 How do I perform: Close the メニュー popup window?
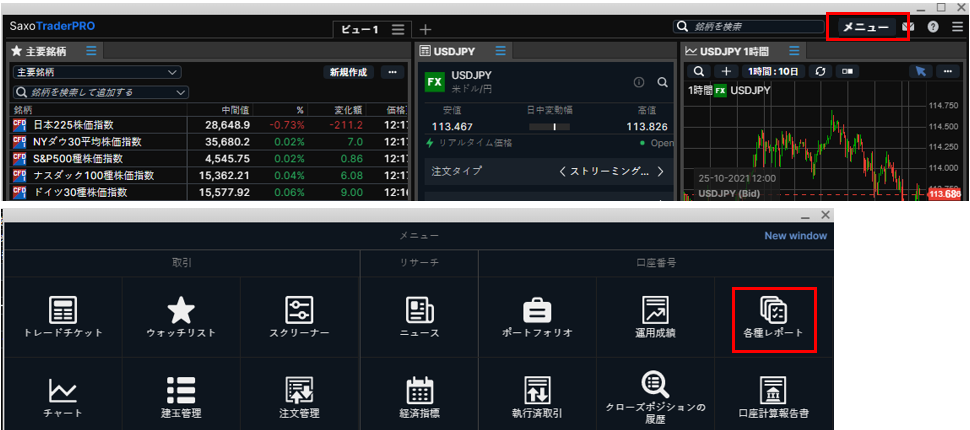point(825,215)
